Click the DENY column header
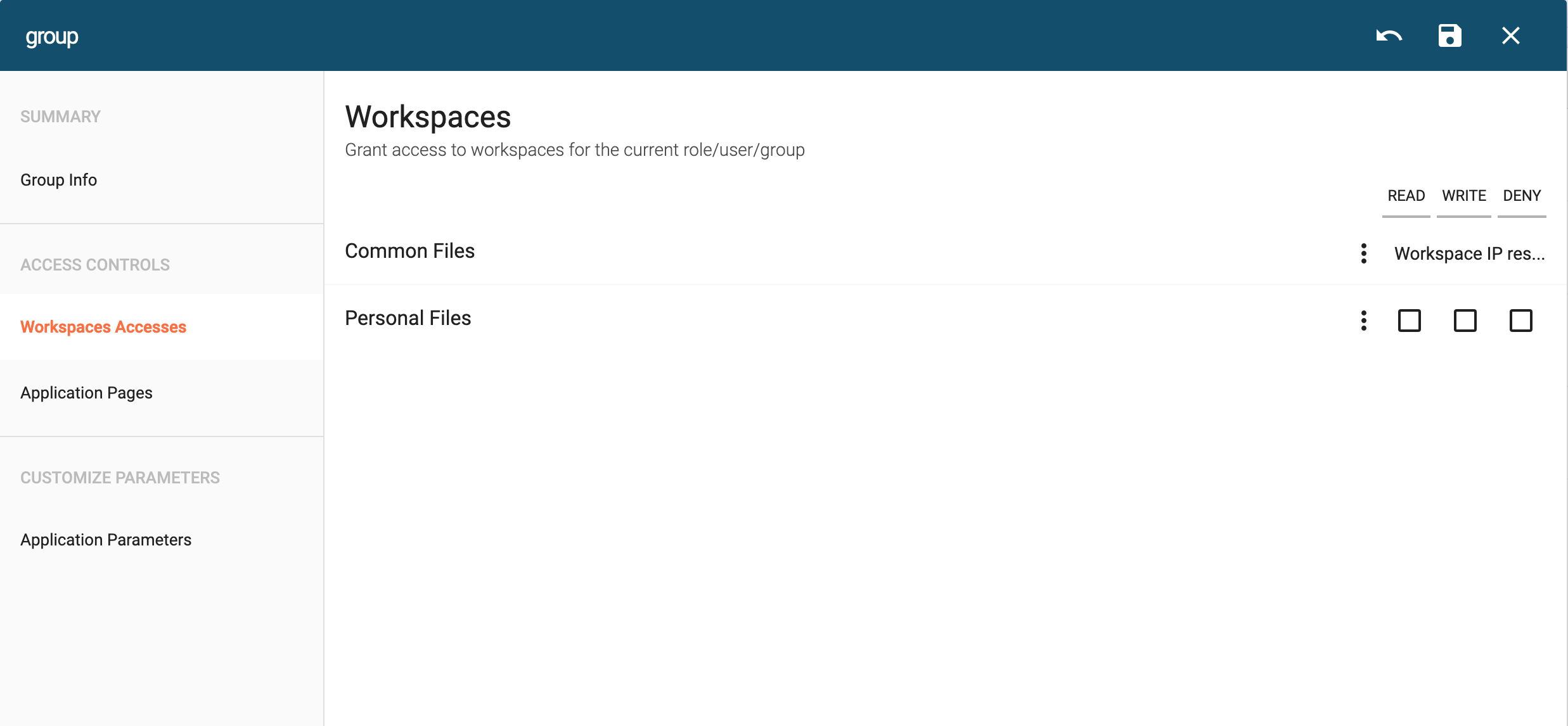Image resolution: width=1568 pixels, height=726 pixels. (1521, 196)
